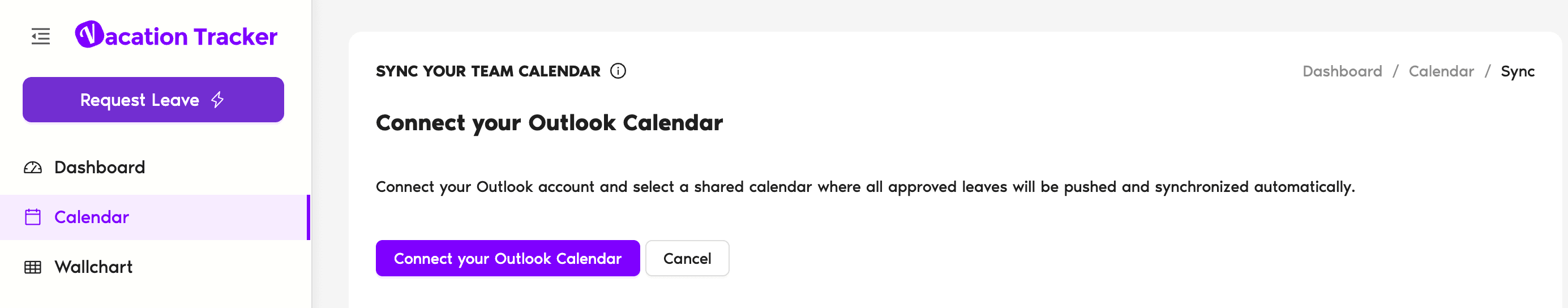The height and width of the screenshot is (308, 1568).
Task: Navigate to the Calendar breadcrumb link
Action: (x=1441, y=71)
